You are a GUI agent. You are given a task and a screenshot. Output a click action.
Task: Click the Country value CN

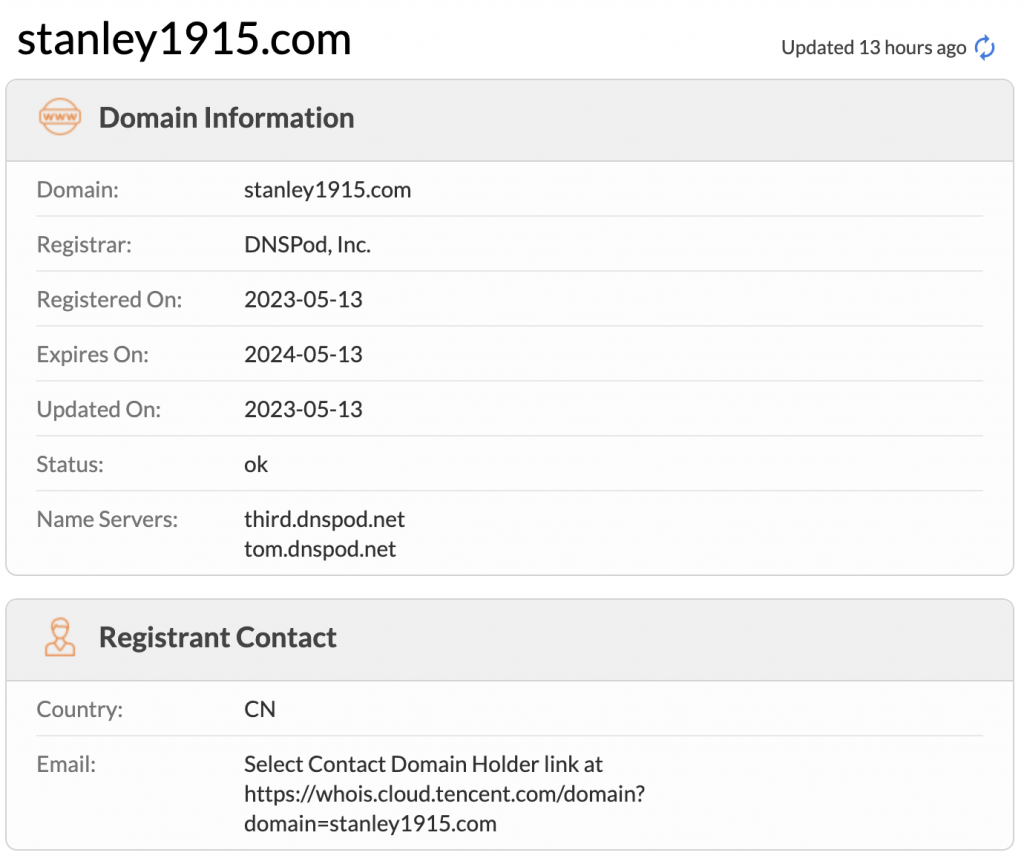260,710
